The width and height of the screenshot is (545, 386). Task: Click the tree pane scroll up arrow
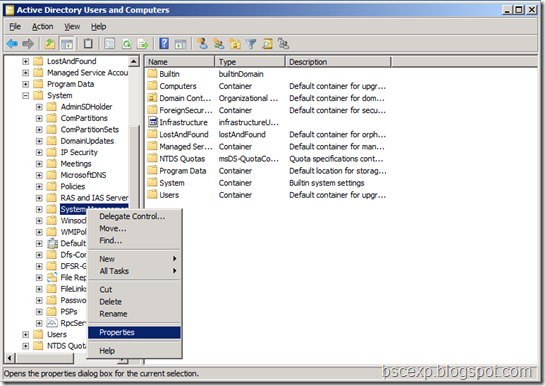(134, 61)
